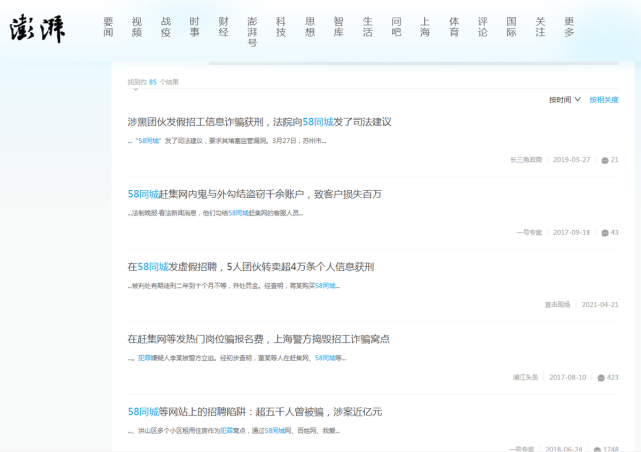Sort results by 按相关度
The height and width of the screenshot is (452, 641).
[604, 100]
